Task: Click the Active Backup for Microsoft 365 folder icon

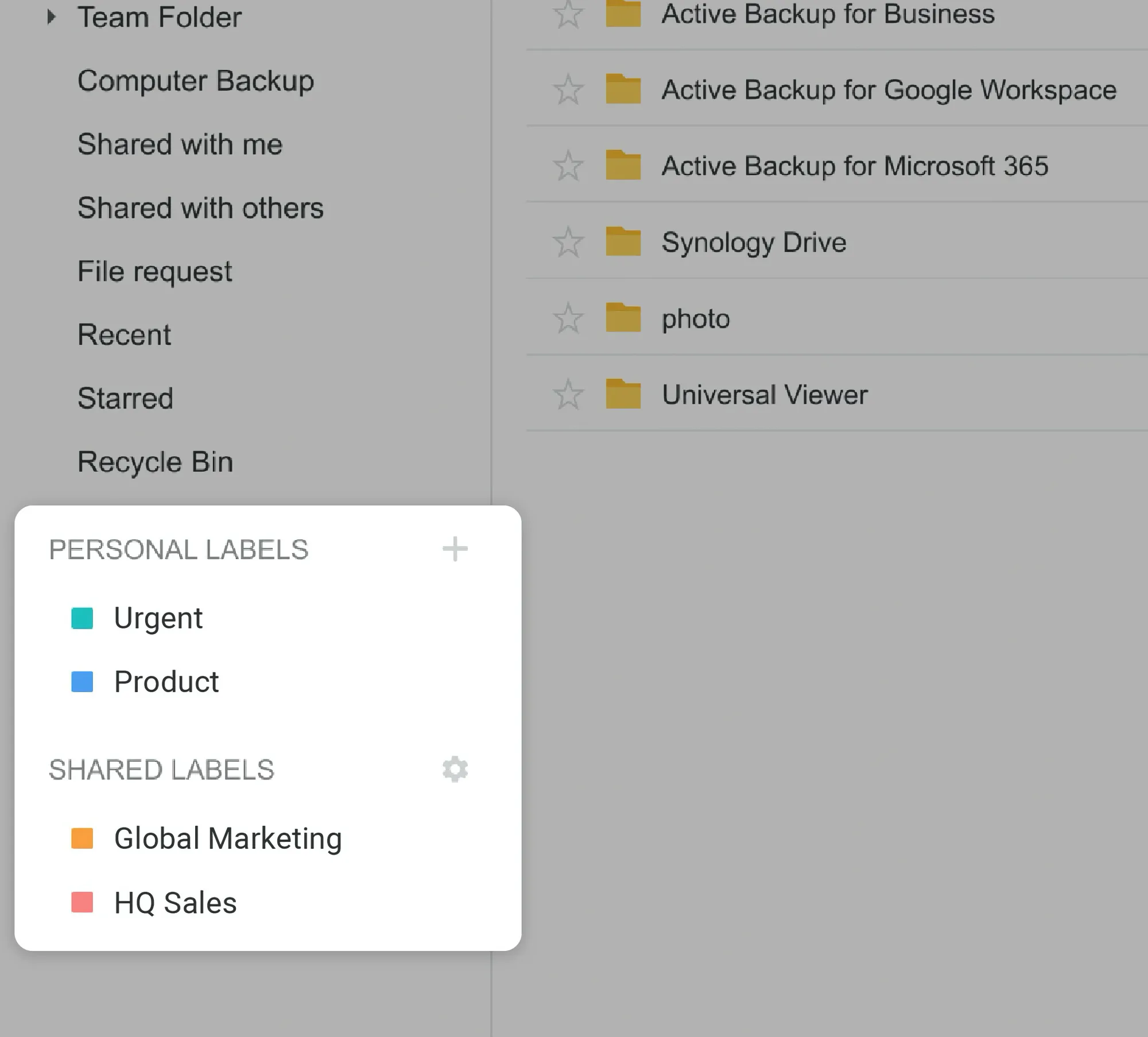Action: tap(623, 165)
